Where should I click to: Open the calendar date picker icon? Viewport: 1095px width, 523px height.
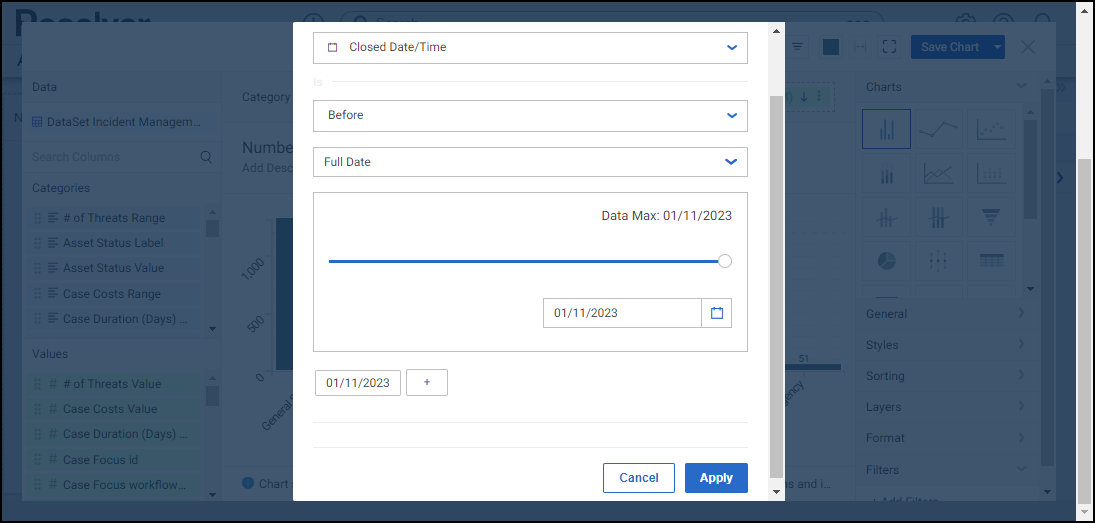717,313
